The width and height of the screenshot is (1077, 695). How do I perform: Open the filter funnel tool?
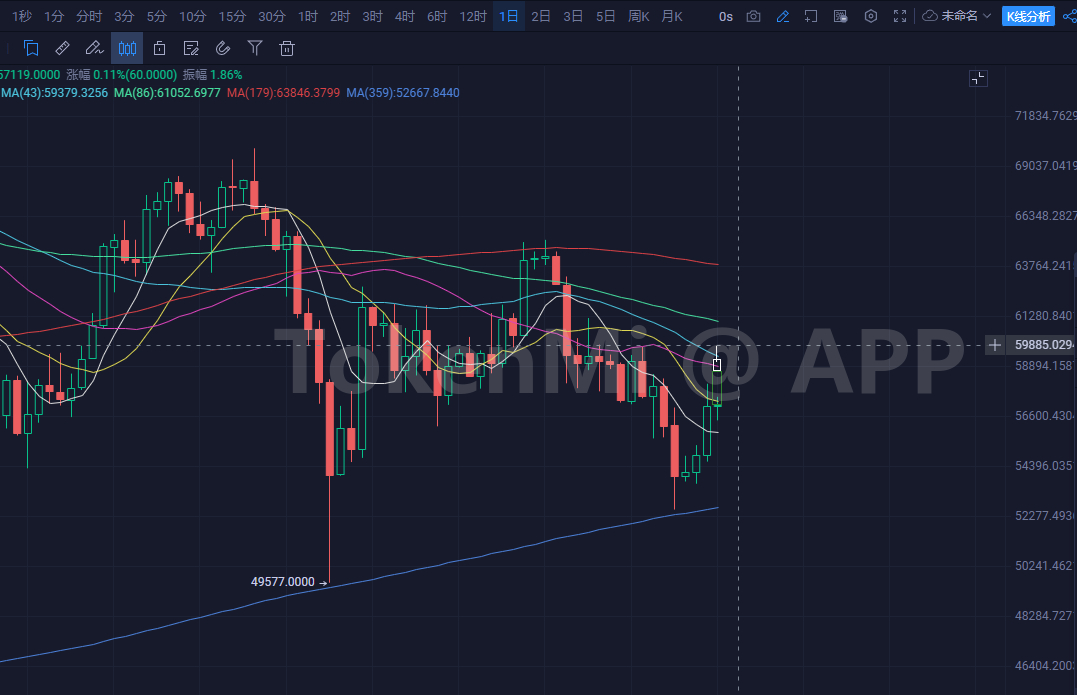255,48
